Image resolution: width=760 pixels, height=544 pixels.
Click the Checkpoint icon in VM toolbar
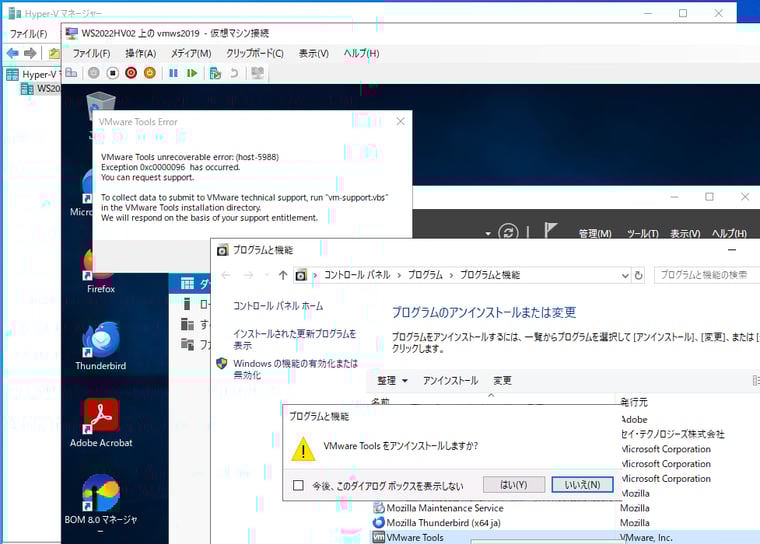[x=215, y=73]
